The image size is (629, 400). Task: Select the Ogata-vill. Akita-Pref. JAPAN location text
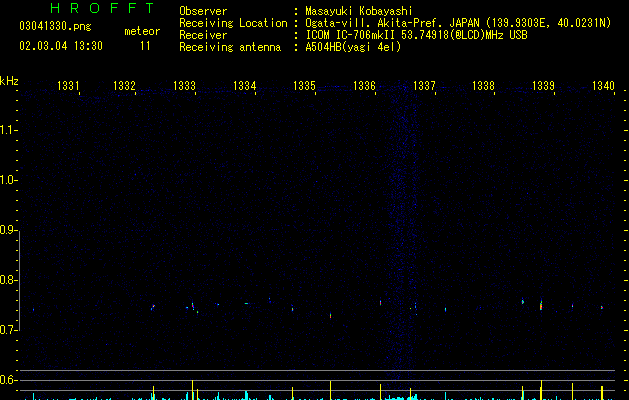pos(394,23)
